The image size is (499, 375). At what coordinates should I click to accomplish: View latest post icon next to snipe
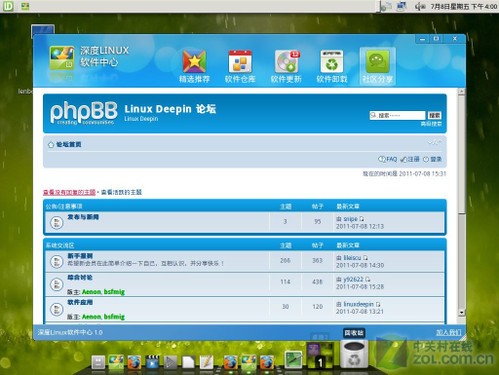(362, 219)
